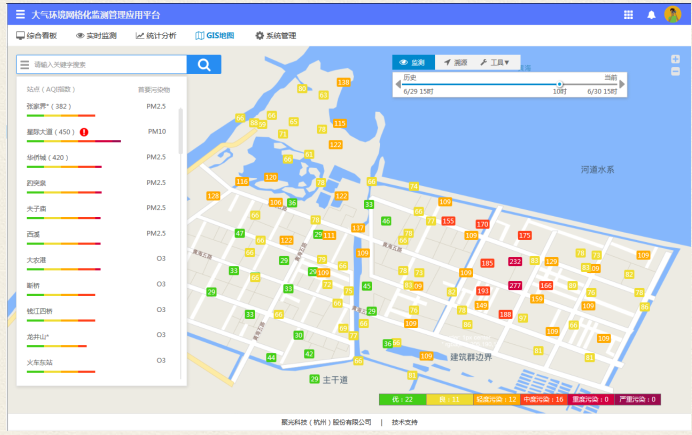Toggle the 良 : 11 legend filter
Image resolution: width=692 pixels, height=435 pixels.
point(450,399)
